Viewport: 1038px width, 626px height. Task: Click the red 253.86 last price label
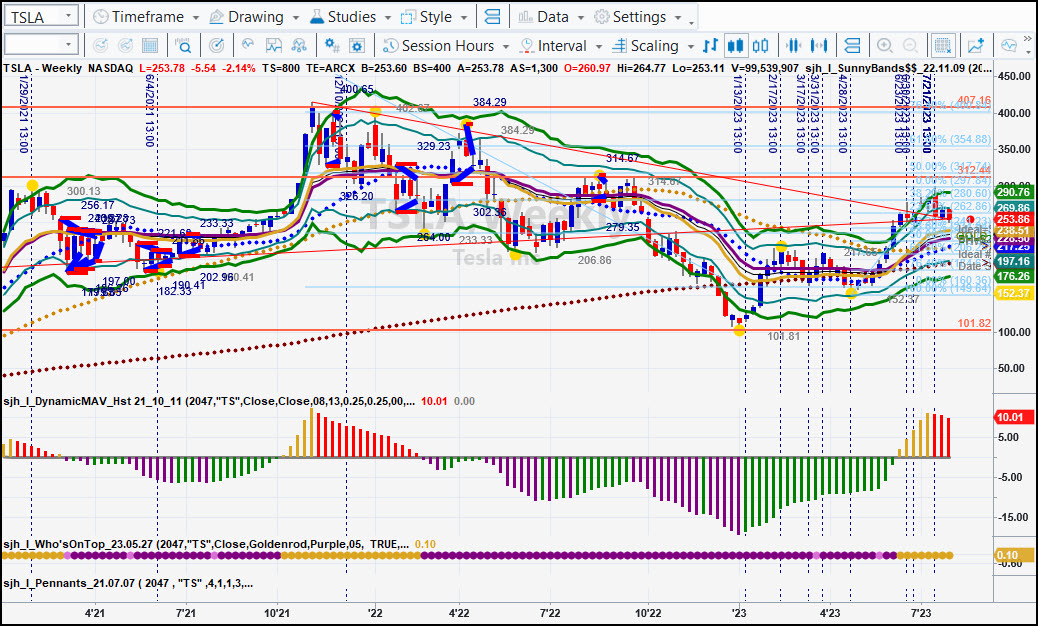pyautogui.click(x=1013, y=219)
